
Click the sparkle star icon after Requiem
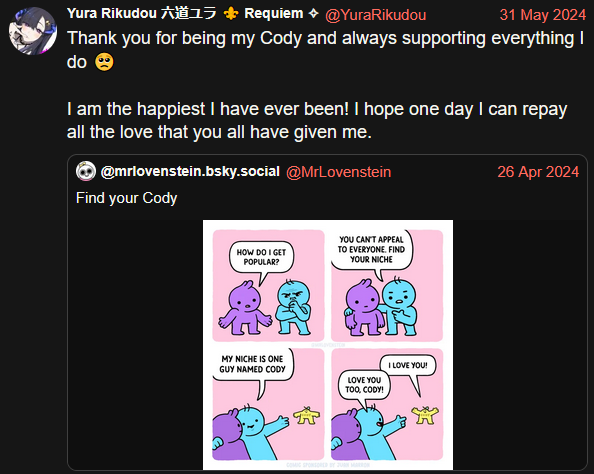click(313, 14)
